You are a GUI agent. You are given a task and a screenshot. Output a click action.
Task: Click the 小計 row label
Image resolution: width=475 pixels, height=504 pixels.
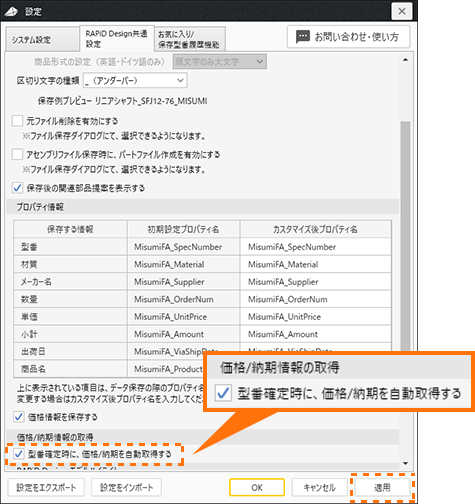[29, 334]
